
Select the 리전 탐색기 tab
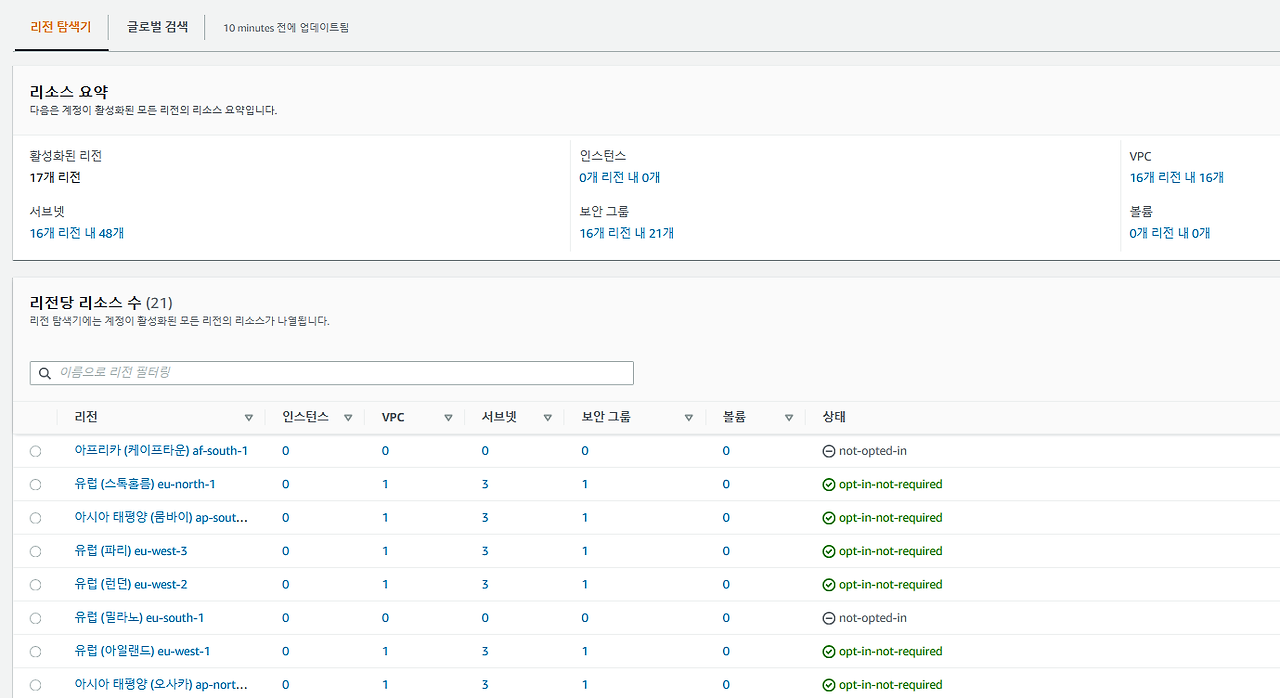click(x=61, y=29)
